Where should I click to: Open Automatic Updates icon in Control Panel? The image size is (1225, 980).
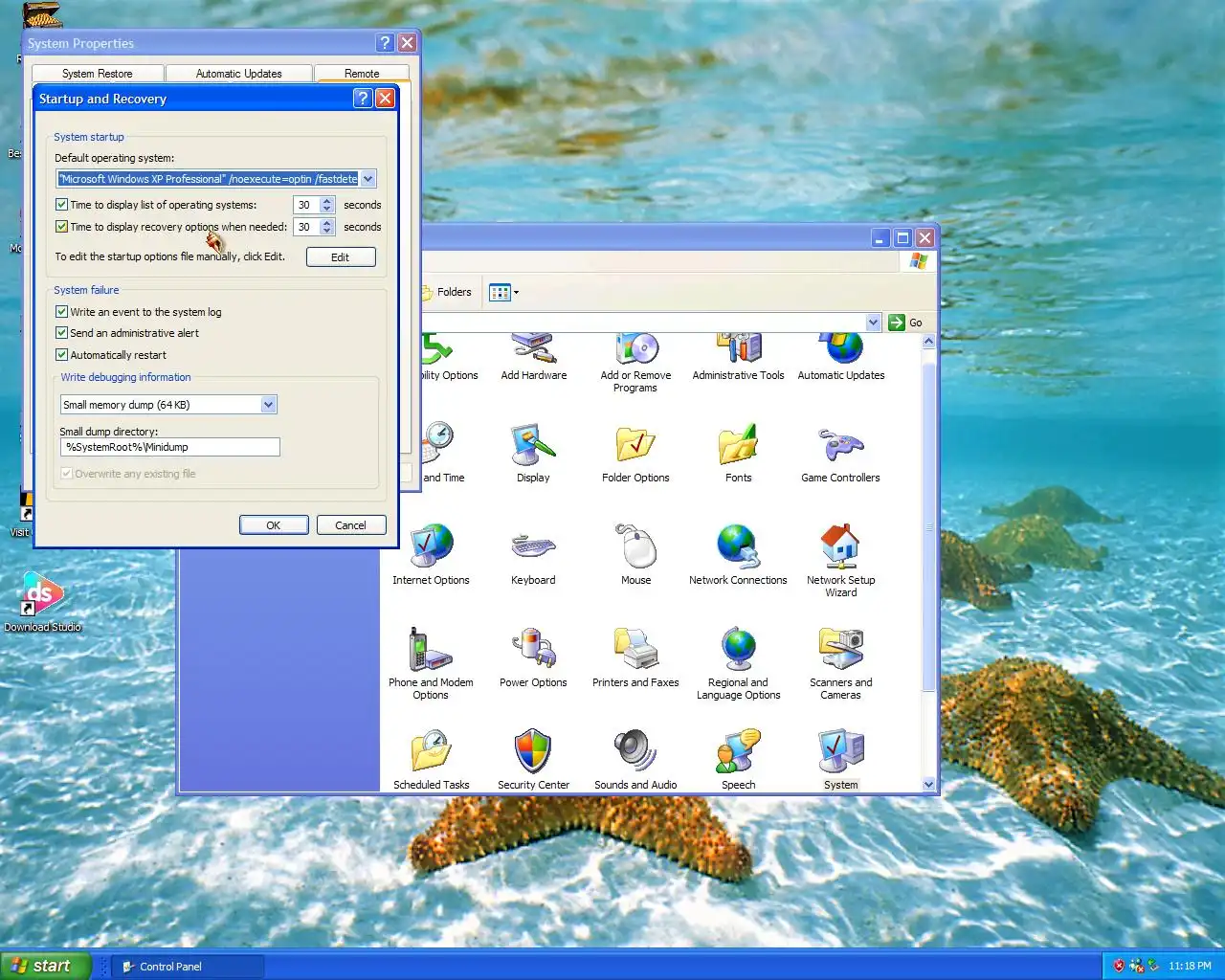[840, 357]
